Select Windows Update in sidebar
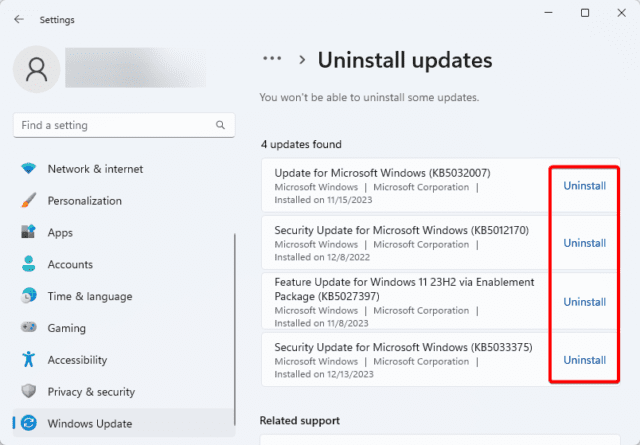This screenshot has width=640, height=445. [124, 423]
